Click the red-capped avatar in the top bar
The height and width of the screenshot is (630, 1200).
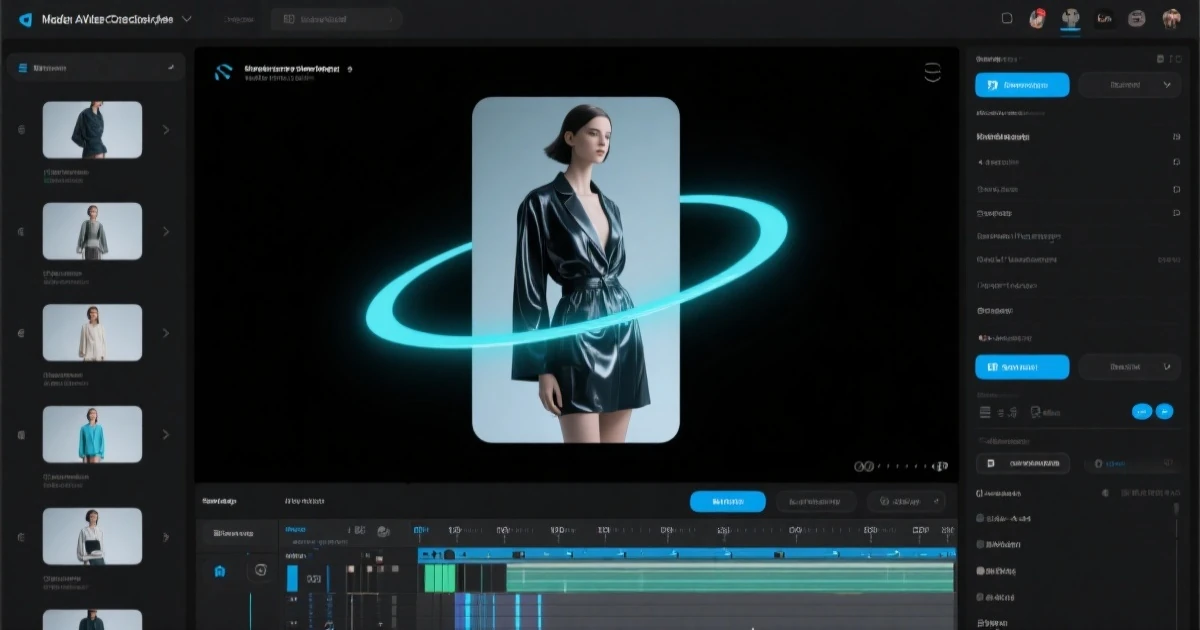[x=1038, y=18]
